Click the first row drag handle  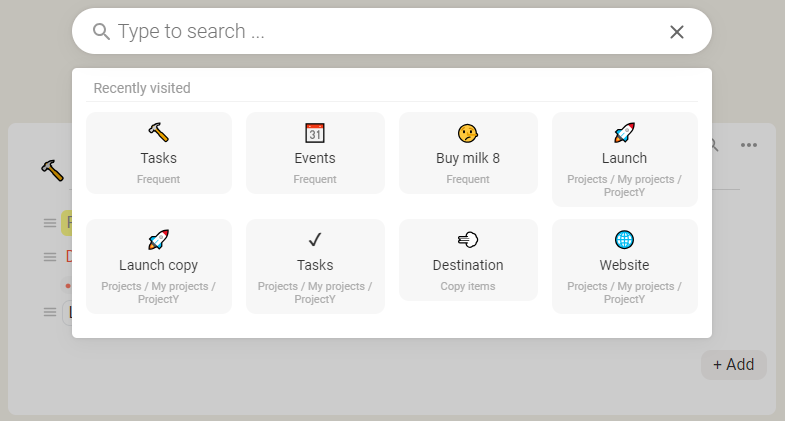(x=50, y=223)
